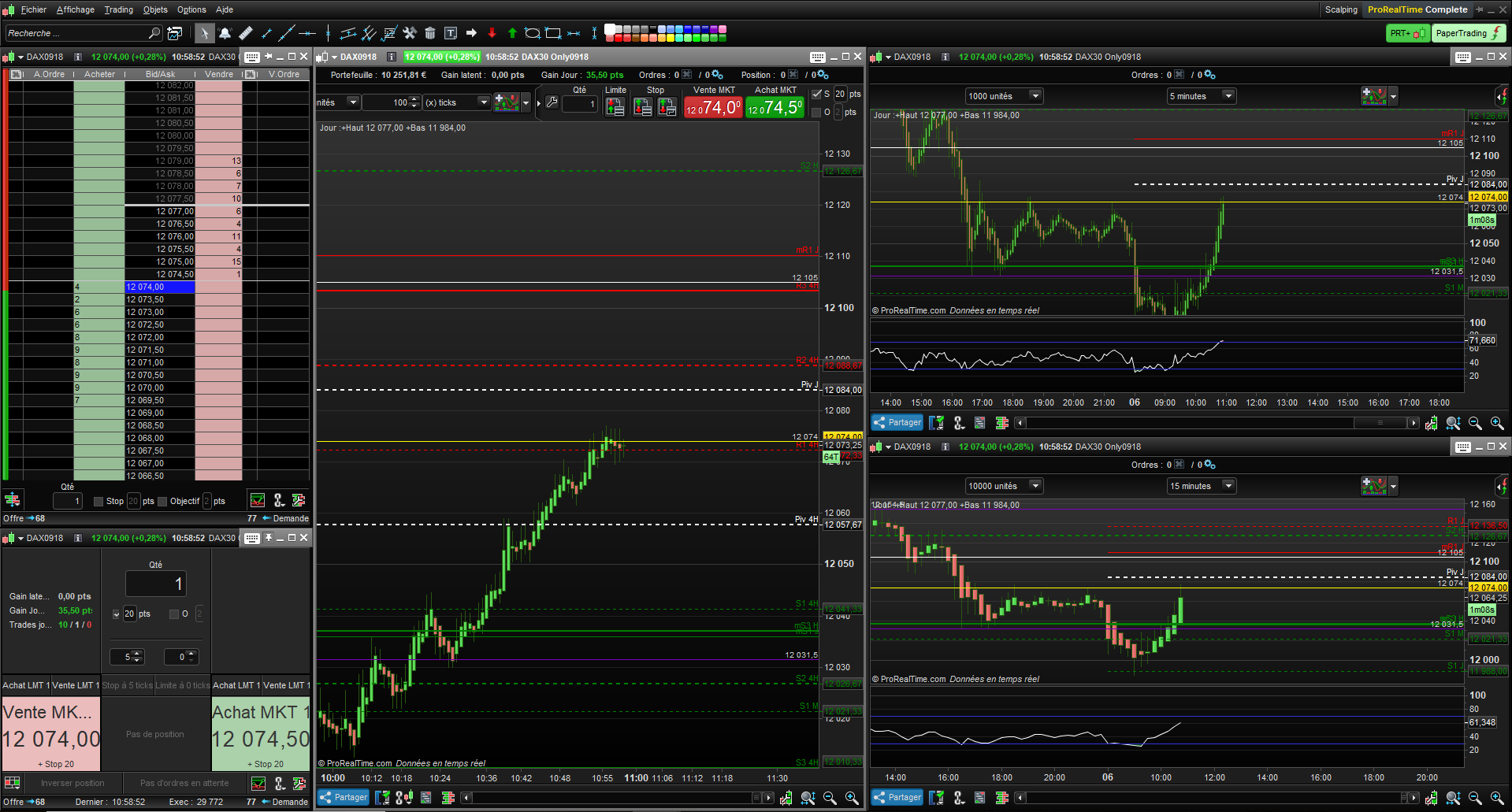Select the text annotation tool
The height and width of the screenshot is (812, 1512).
(x=451, y=33)
